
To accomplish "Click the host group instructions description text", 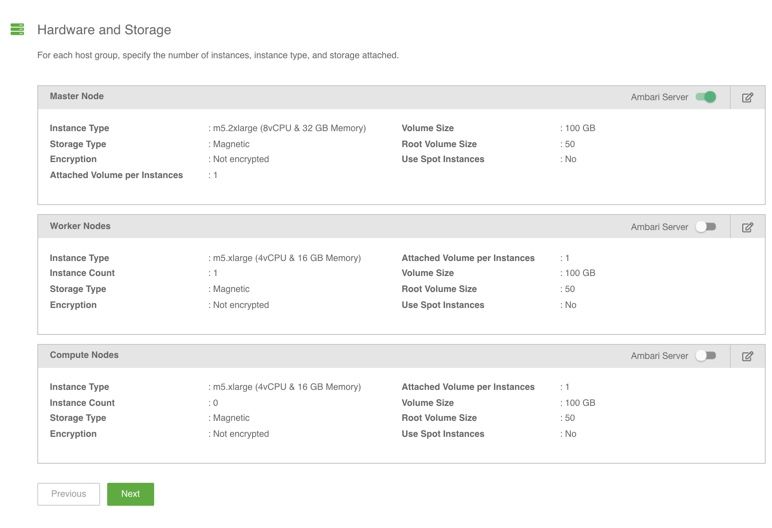I will 218,55.
